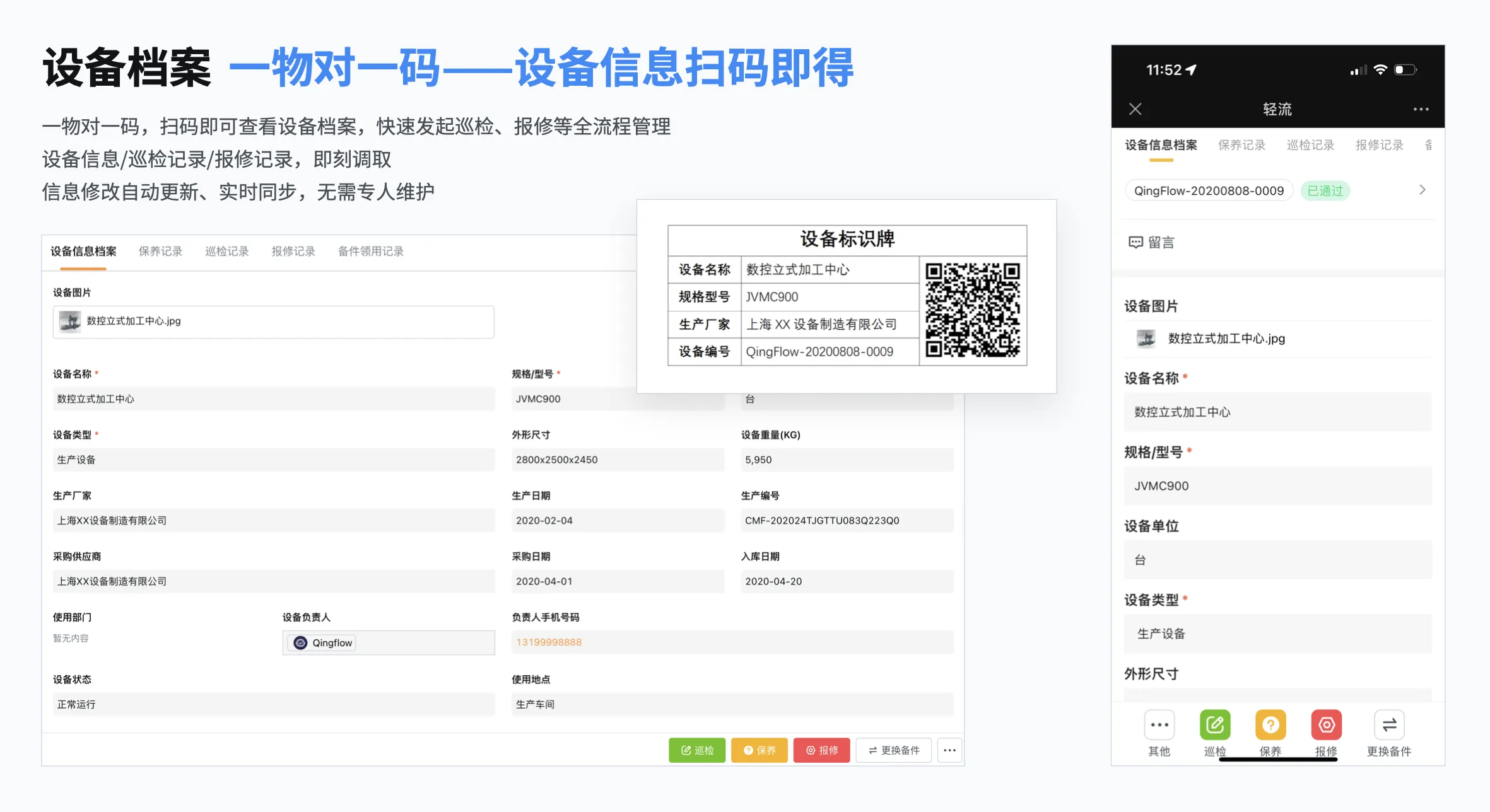Screen dimensions: 1490x812
Task: Click phone number 13199998888 link
Action: [549, 642]
